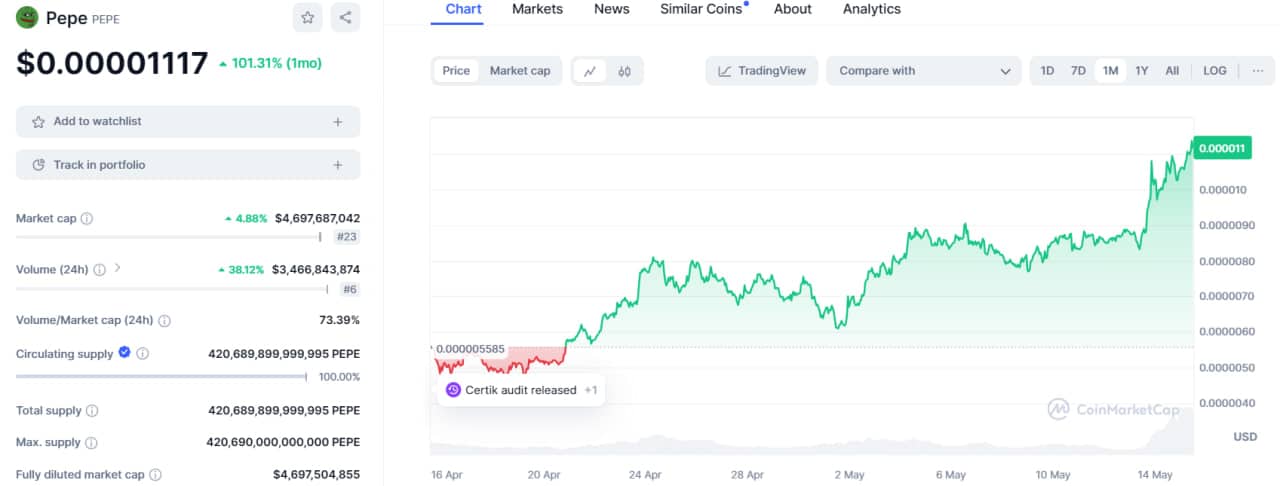Screen dimensions: 1280x486
Task: Click the 73.39% volume/market cap value
Action: tap(339, 321)
